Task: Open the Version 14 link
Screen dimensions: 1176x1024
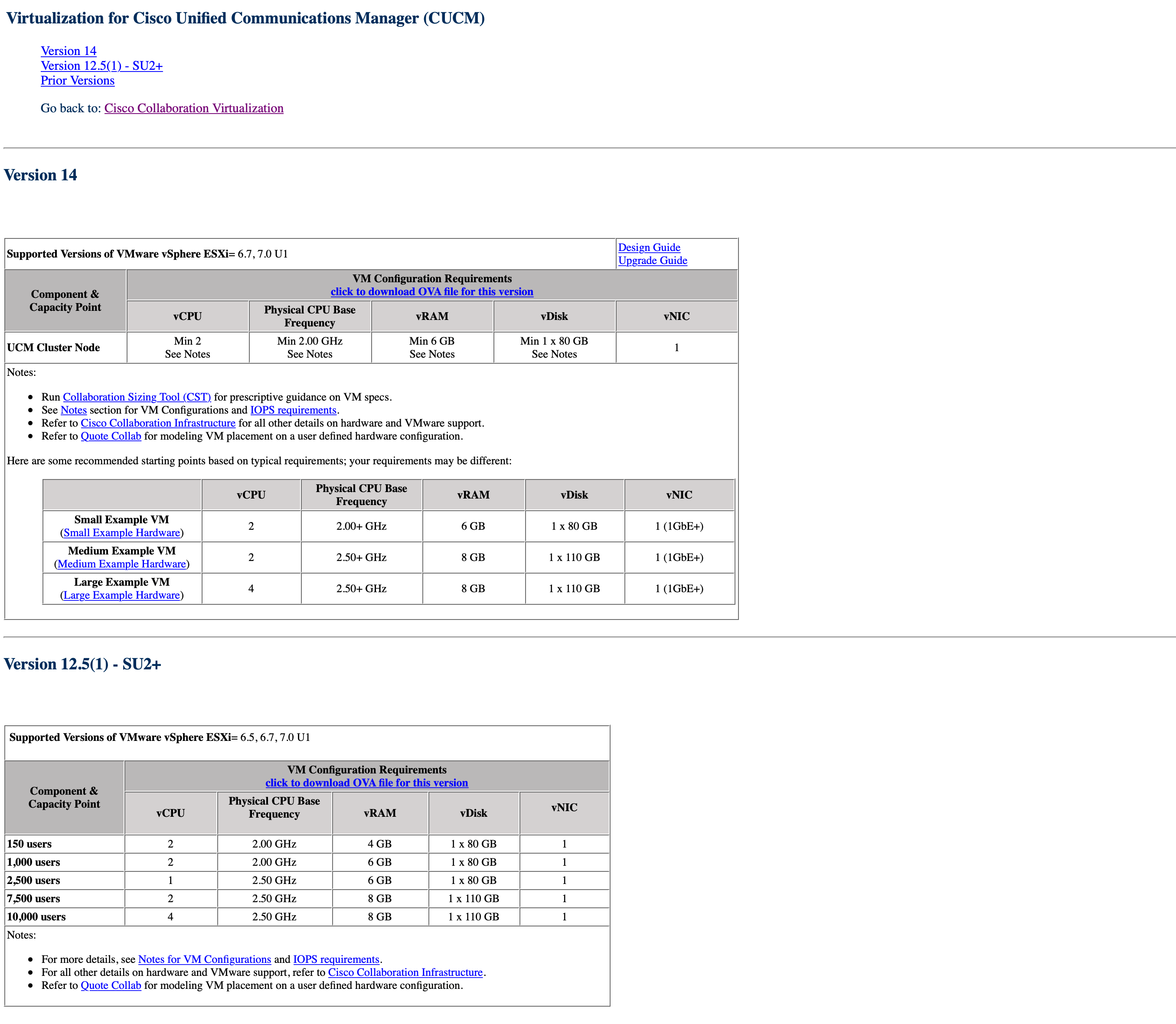Action: pos(67,51)
